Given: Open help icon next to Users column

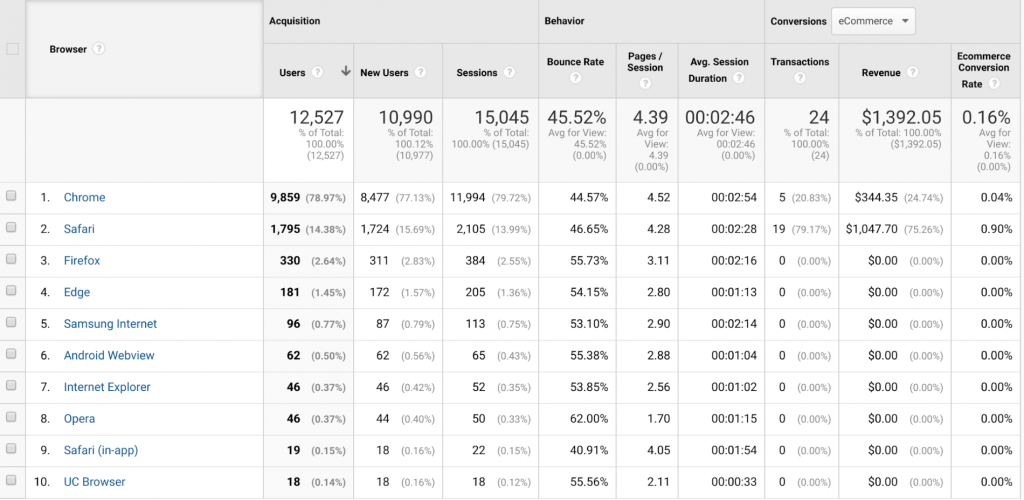Looking at the screenshot, I should pyautogui.click(x=317, y=72).
